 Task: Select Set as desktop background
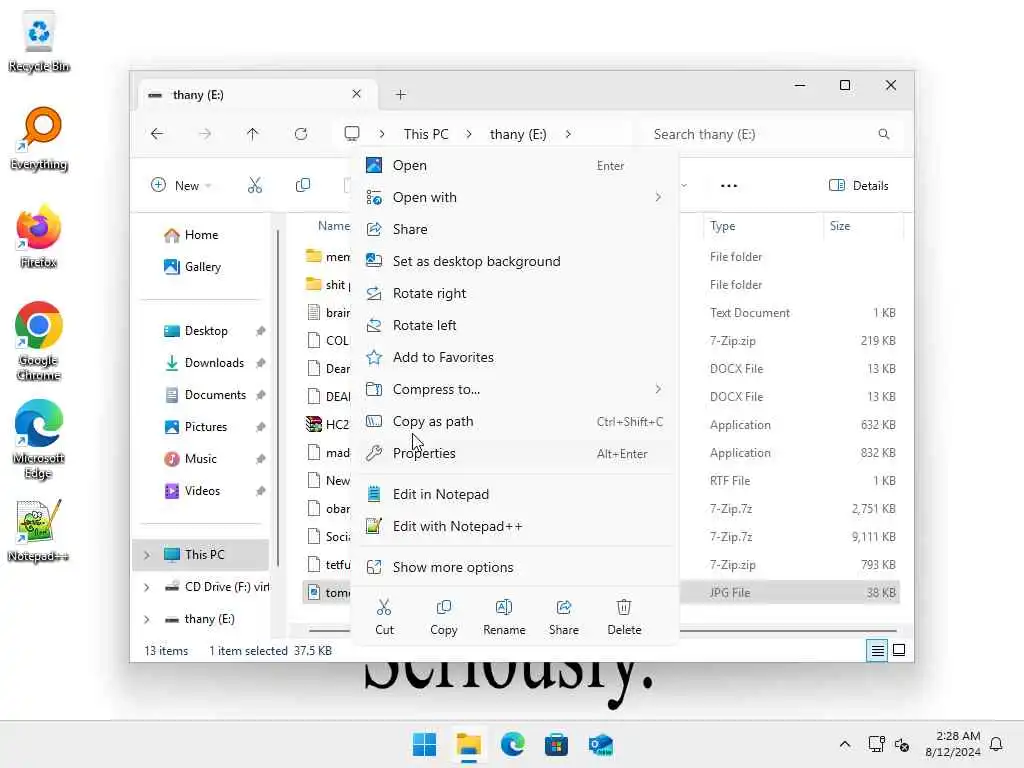coord(515,261)
